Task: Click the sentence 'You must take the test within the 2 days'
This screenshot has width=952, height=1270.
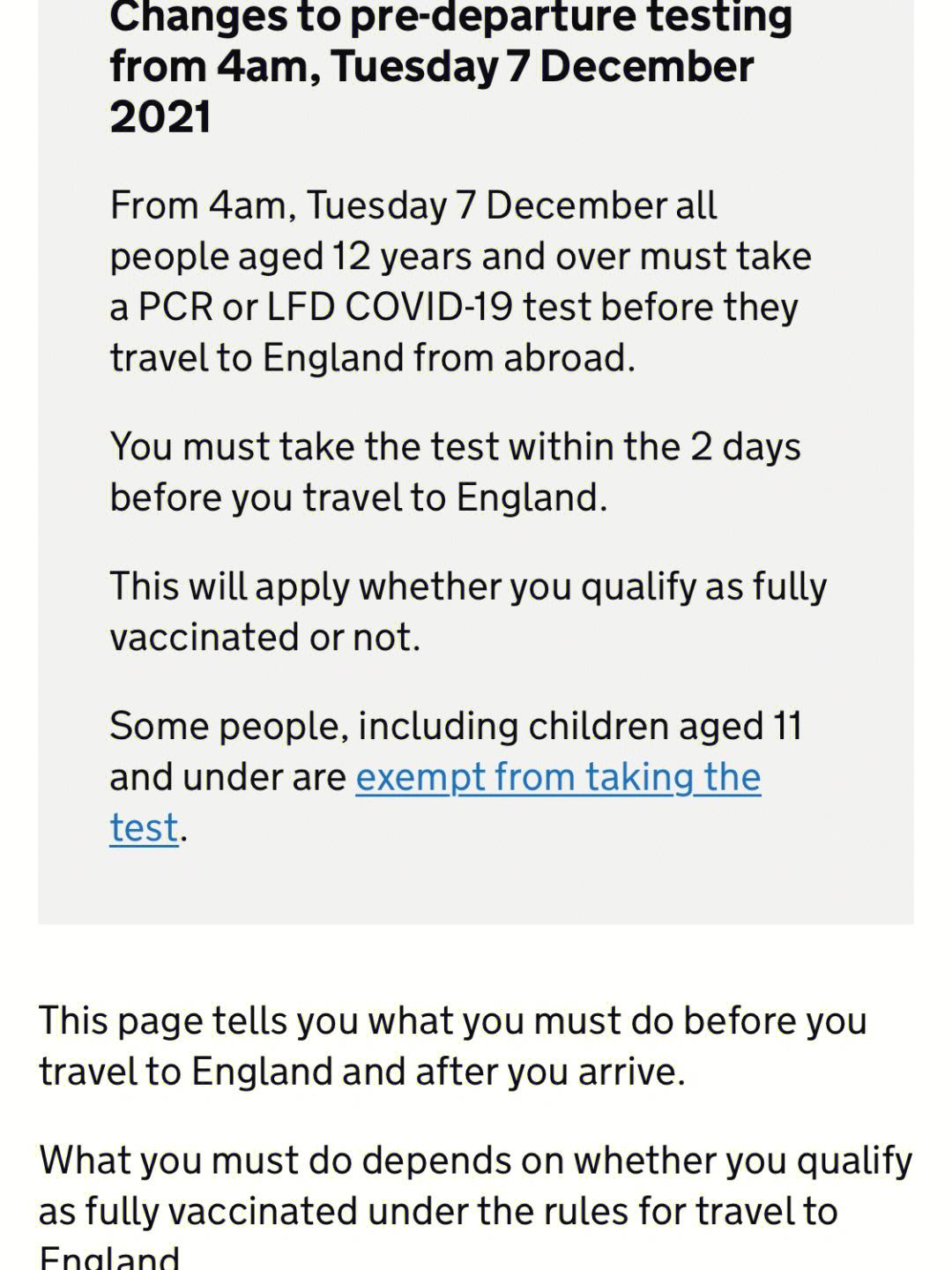Action: coord(455,446)
